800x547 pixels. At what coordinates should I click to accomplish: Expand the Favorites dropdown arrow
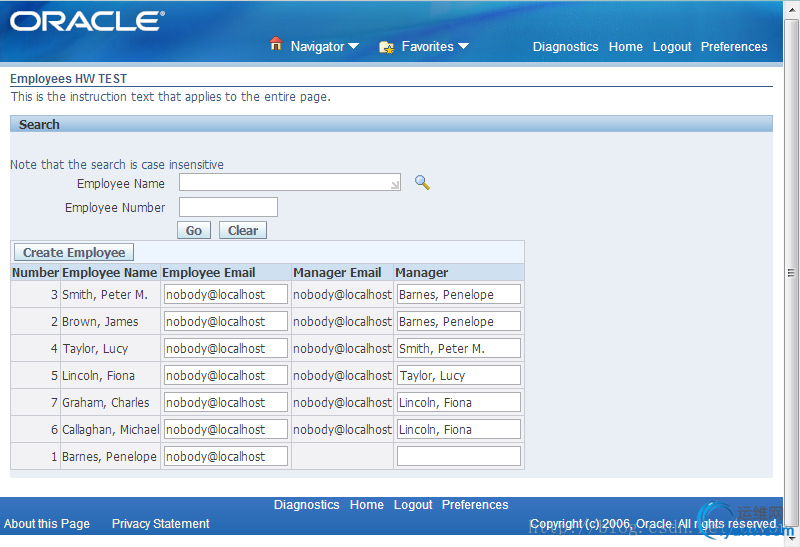pos(463,47)
